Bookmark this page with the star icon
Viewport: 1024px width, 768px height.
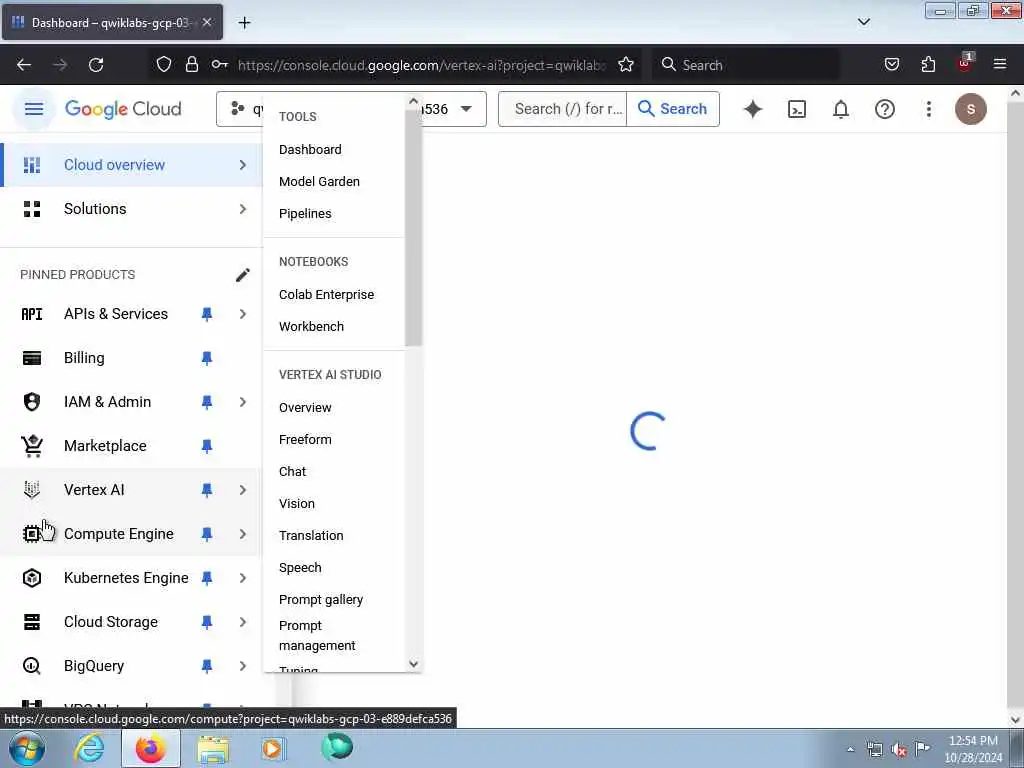point(626,65)
